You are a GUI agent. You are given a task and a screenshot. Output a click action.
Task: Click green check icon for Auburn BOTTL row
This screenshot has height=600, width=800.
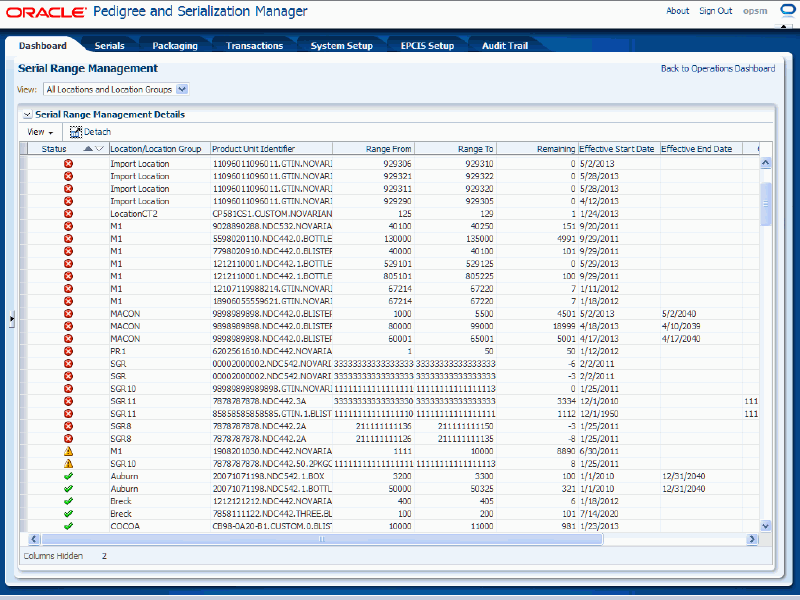coord(68,489)
